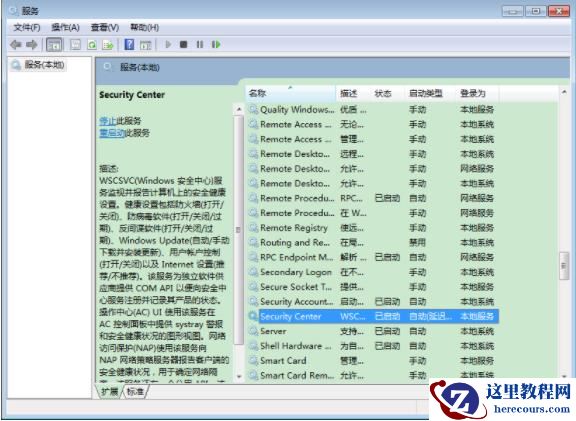Sort by the 启动类型 column header
Image resolution: width=576 pixels, height=421 pixels.
pos(430,93)
